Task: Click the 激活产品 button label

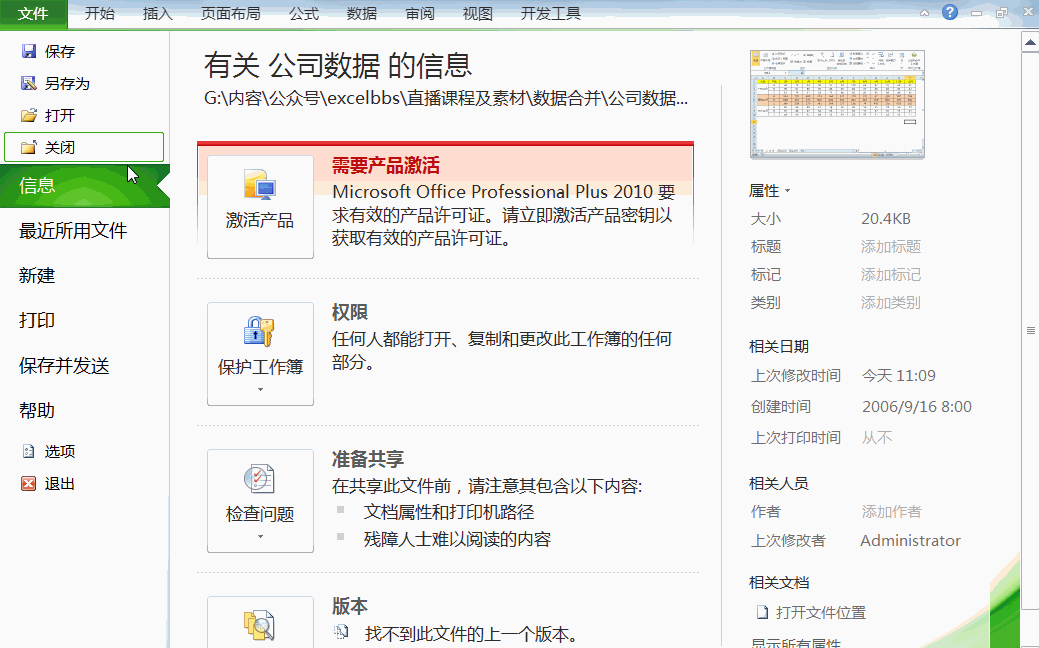Action: point(260,220)
